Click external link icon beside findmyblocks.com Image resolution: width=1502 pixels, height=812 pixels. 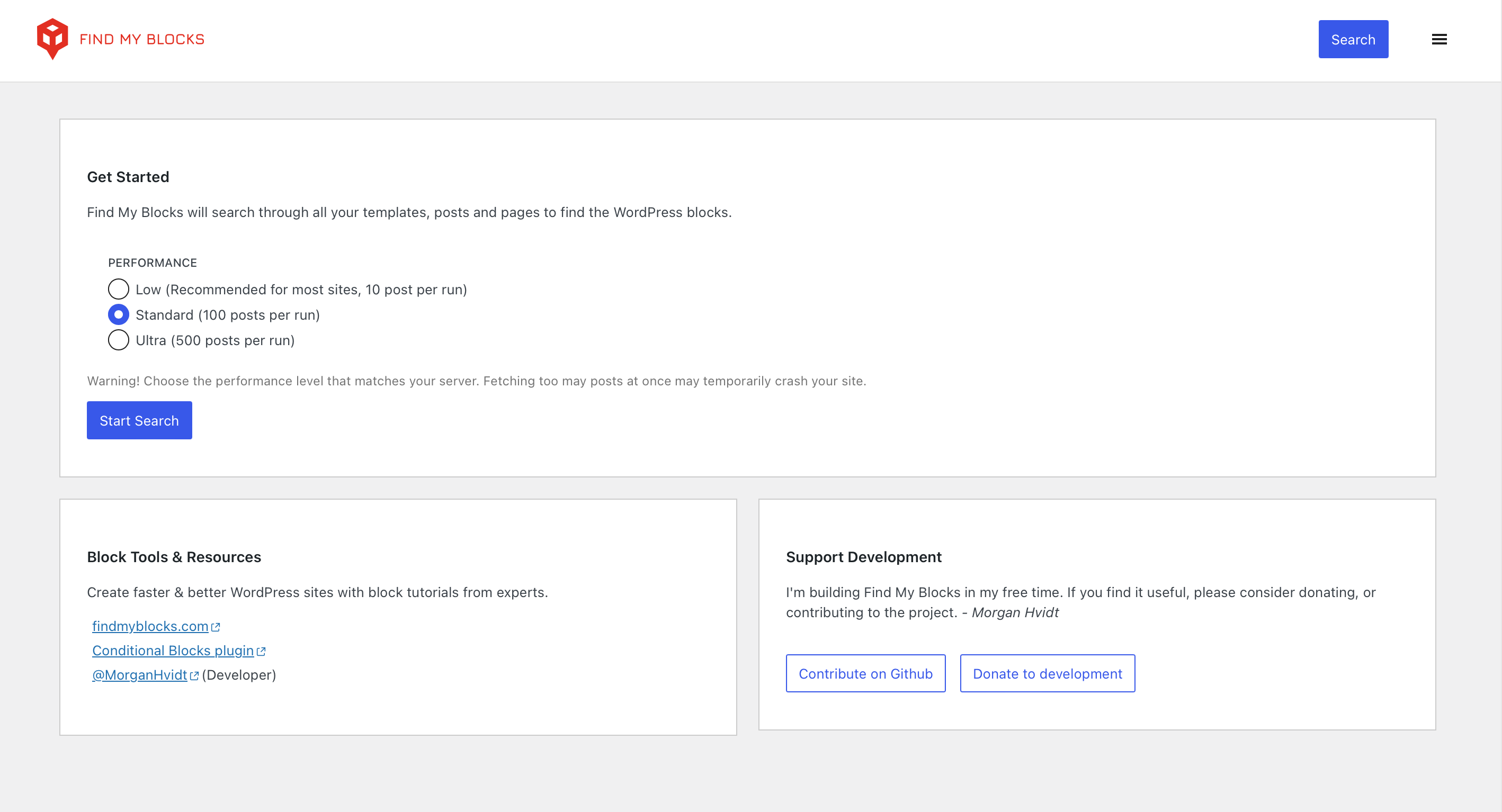point(216,627)
